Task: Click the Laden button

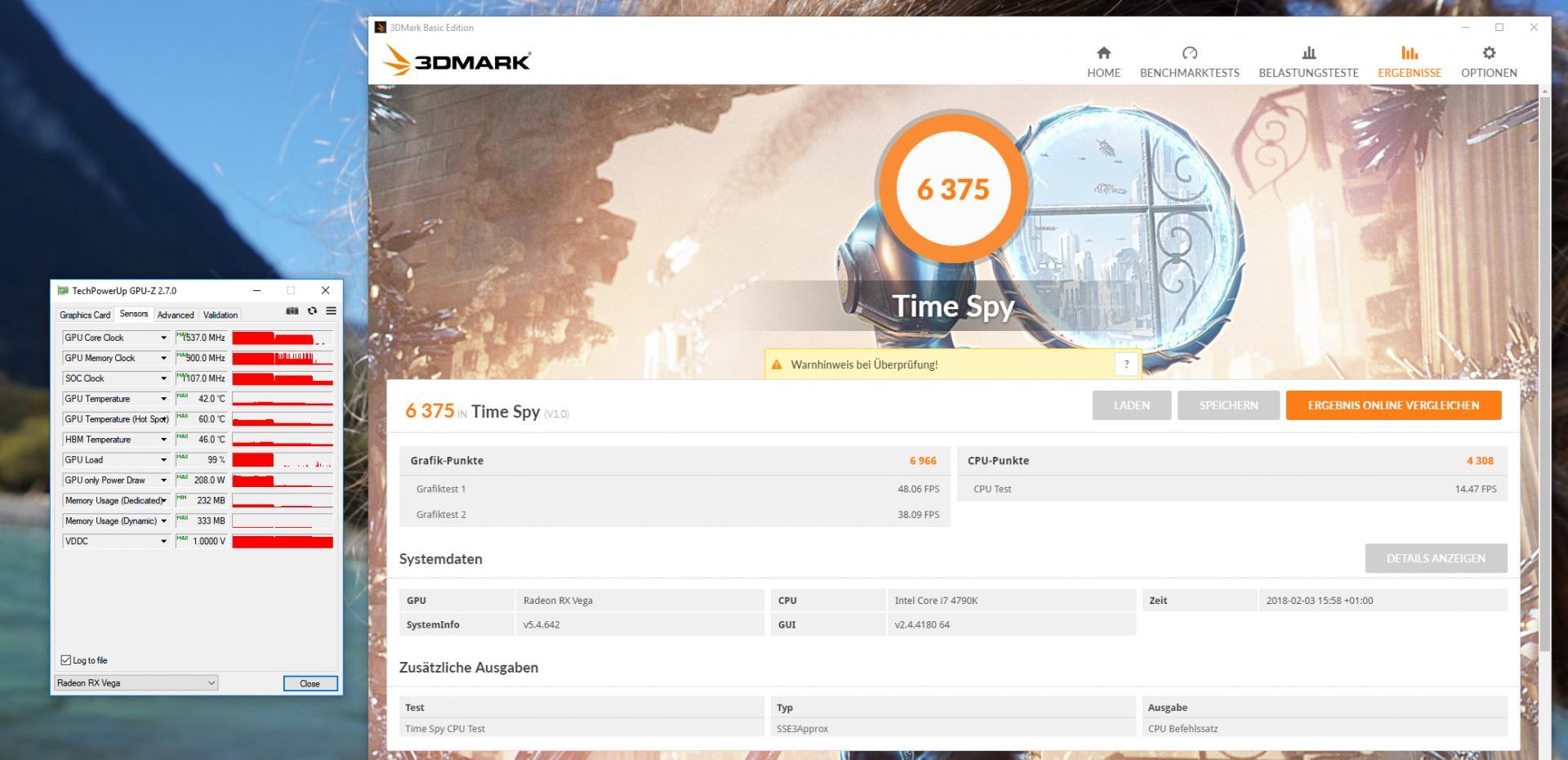Action: pyautogui.click(x=1131, y=405)
